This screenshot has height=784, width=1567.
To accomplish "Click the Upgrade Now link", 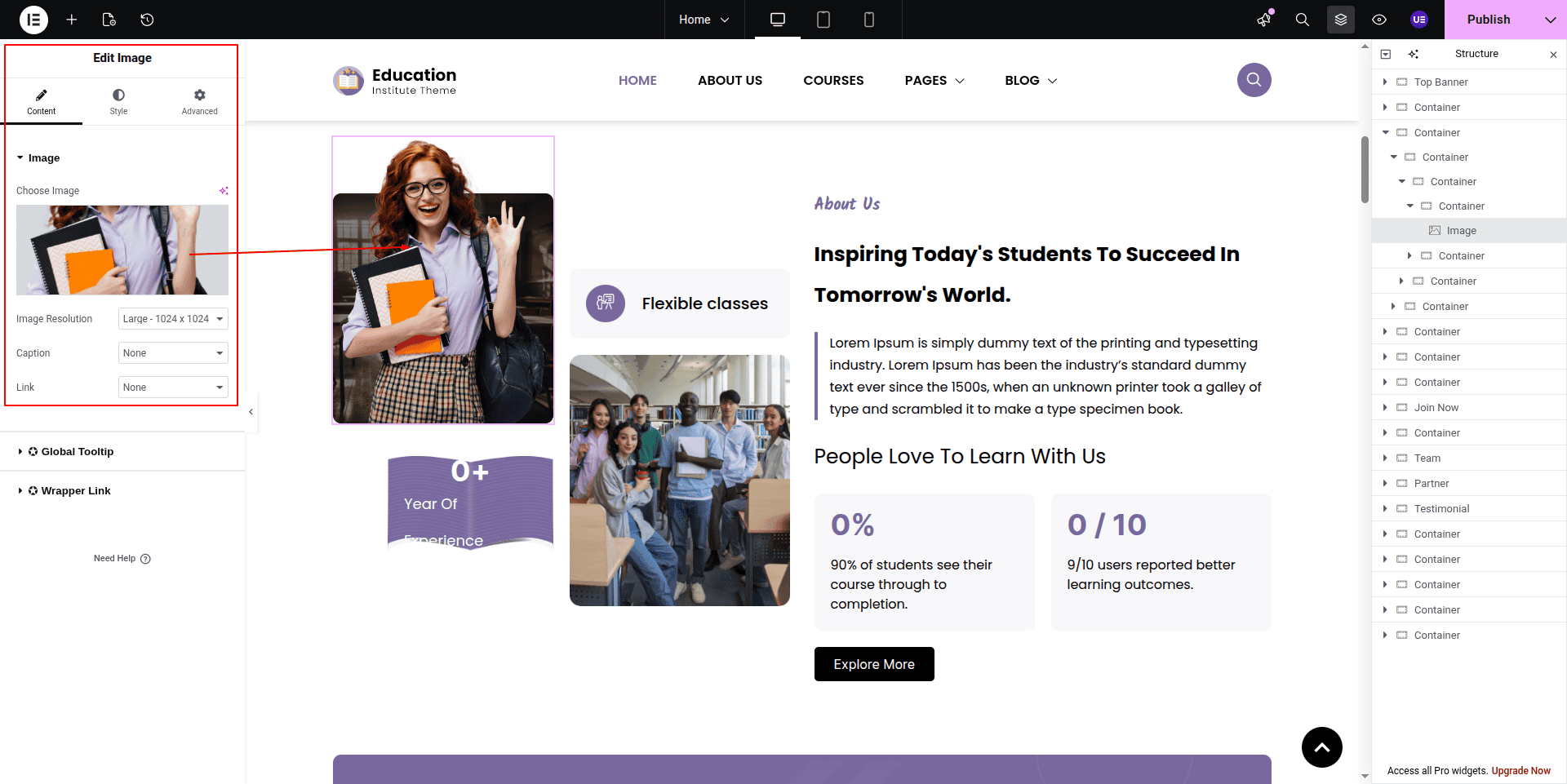I will [x=1520, y=771].
